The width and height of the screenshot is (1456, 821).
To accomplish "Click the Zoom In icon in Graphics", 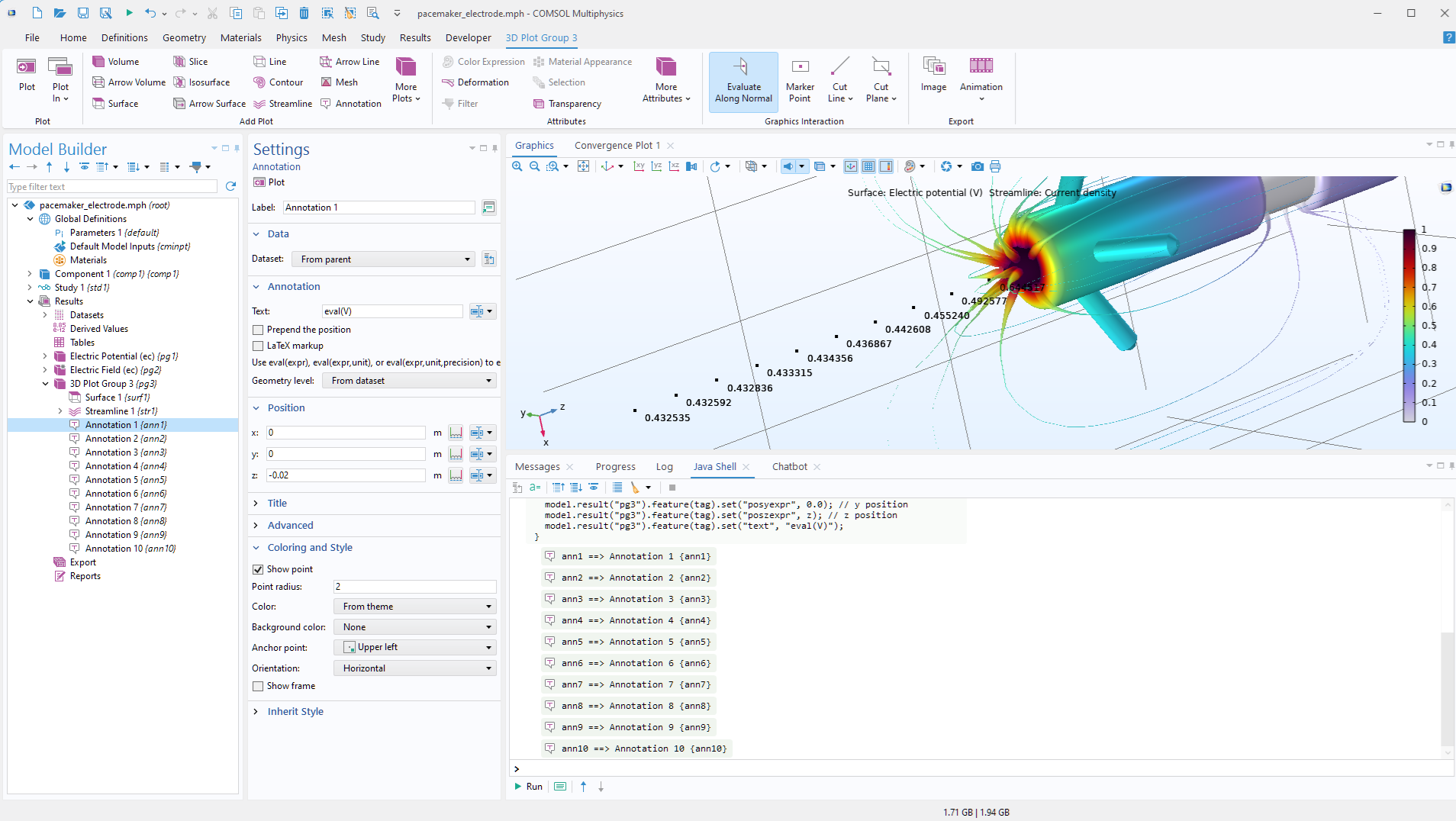I will pos(517,166).
